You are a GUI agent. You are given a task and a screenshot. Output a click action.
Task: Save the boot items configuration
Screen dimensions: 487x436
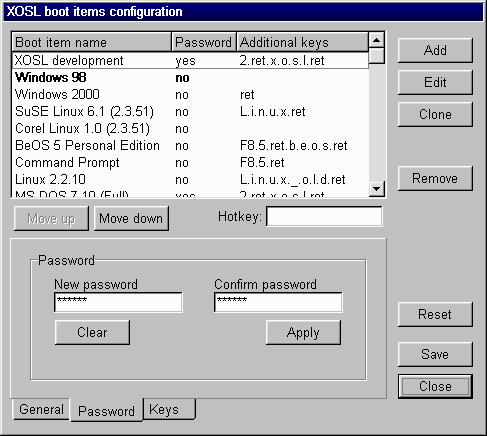pyautogui.click(x=435, y=354)
